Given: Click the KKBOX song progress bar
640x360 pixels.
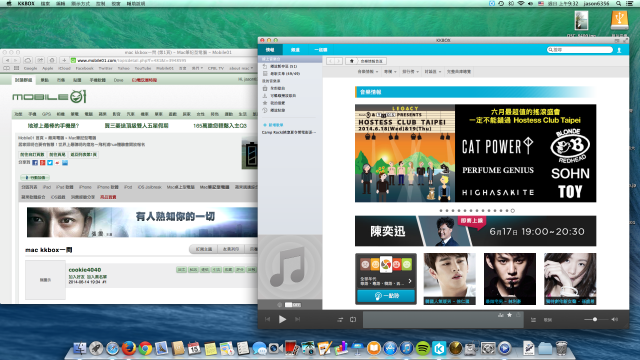Looking at the screenshot, I should click(443, 320).
